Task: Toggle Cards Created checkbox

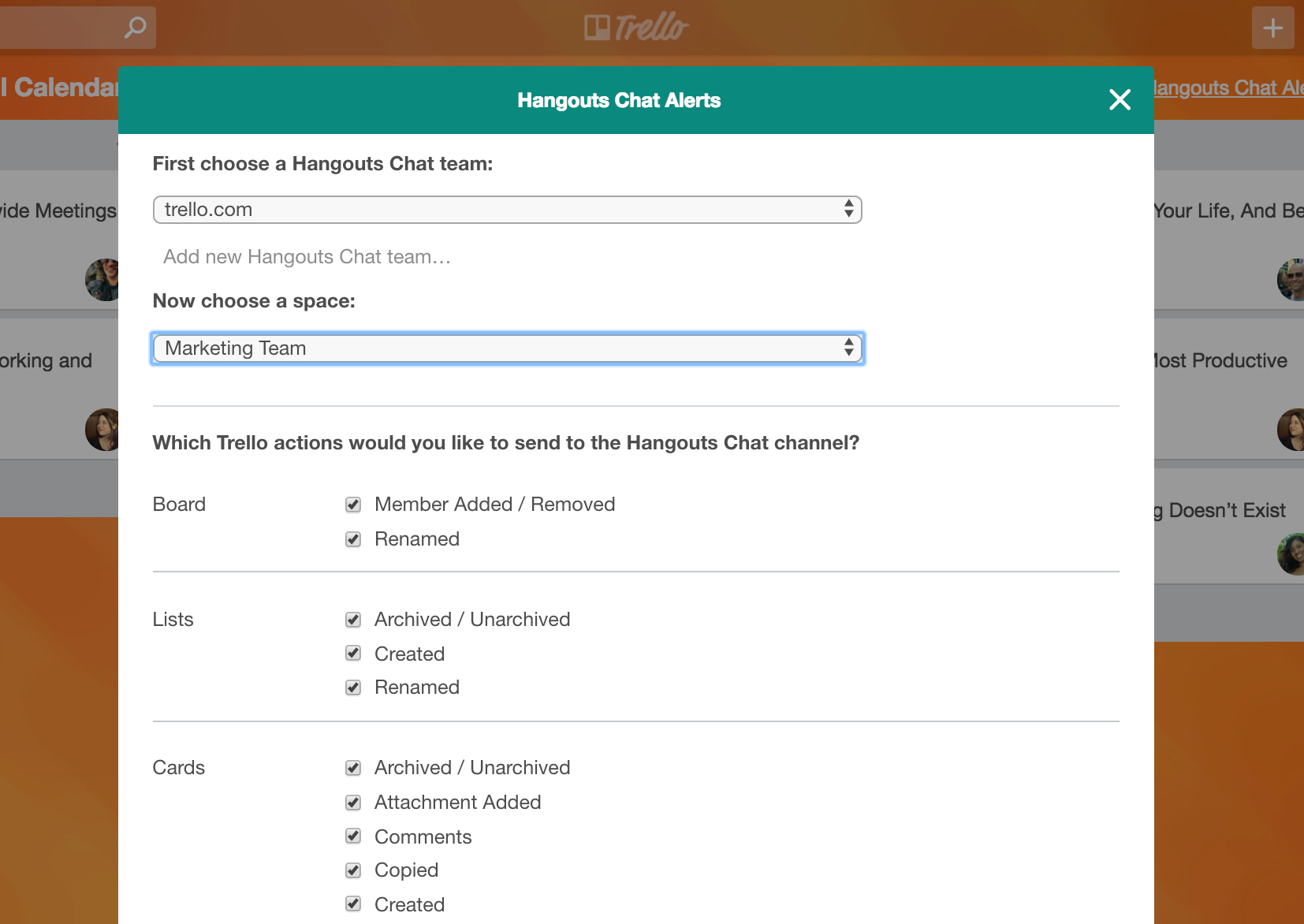Action: tap(353, 904)
